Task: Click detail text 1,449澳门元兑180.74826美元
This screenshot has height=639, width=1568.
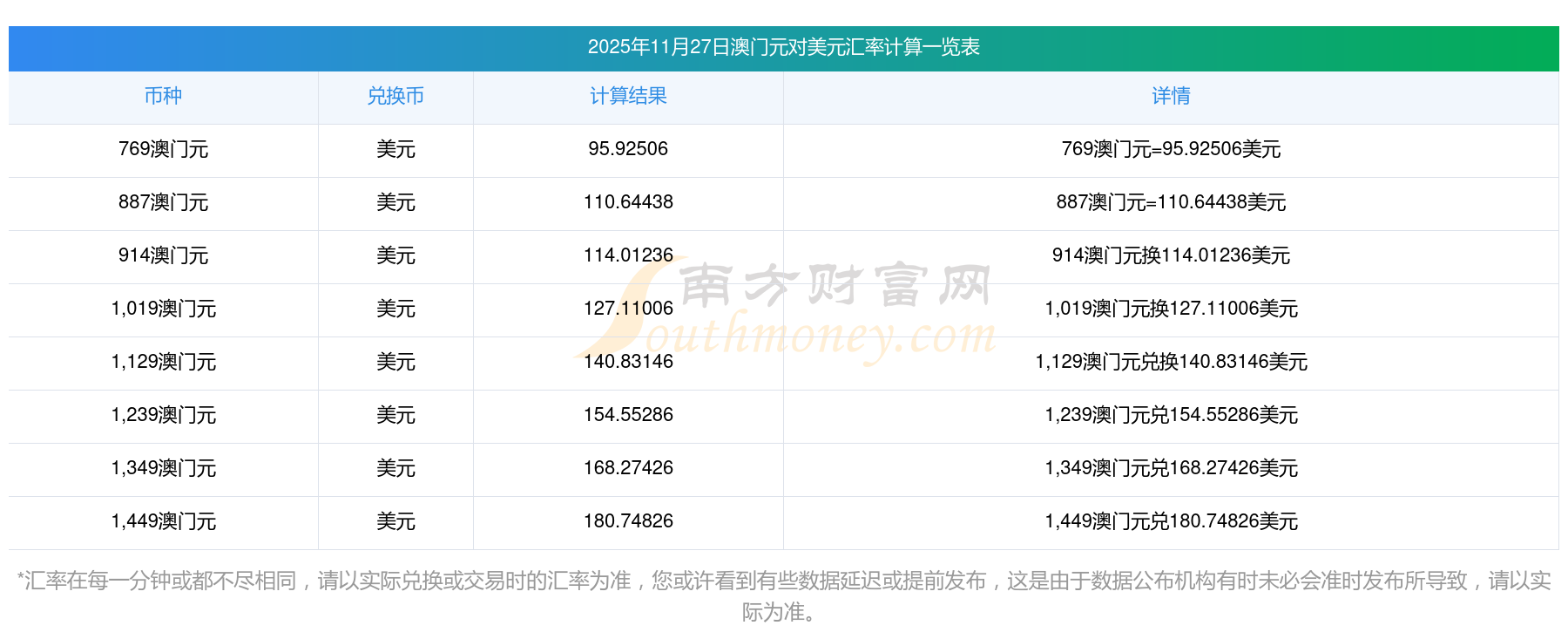Action: point(1171,521)
